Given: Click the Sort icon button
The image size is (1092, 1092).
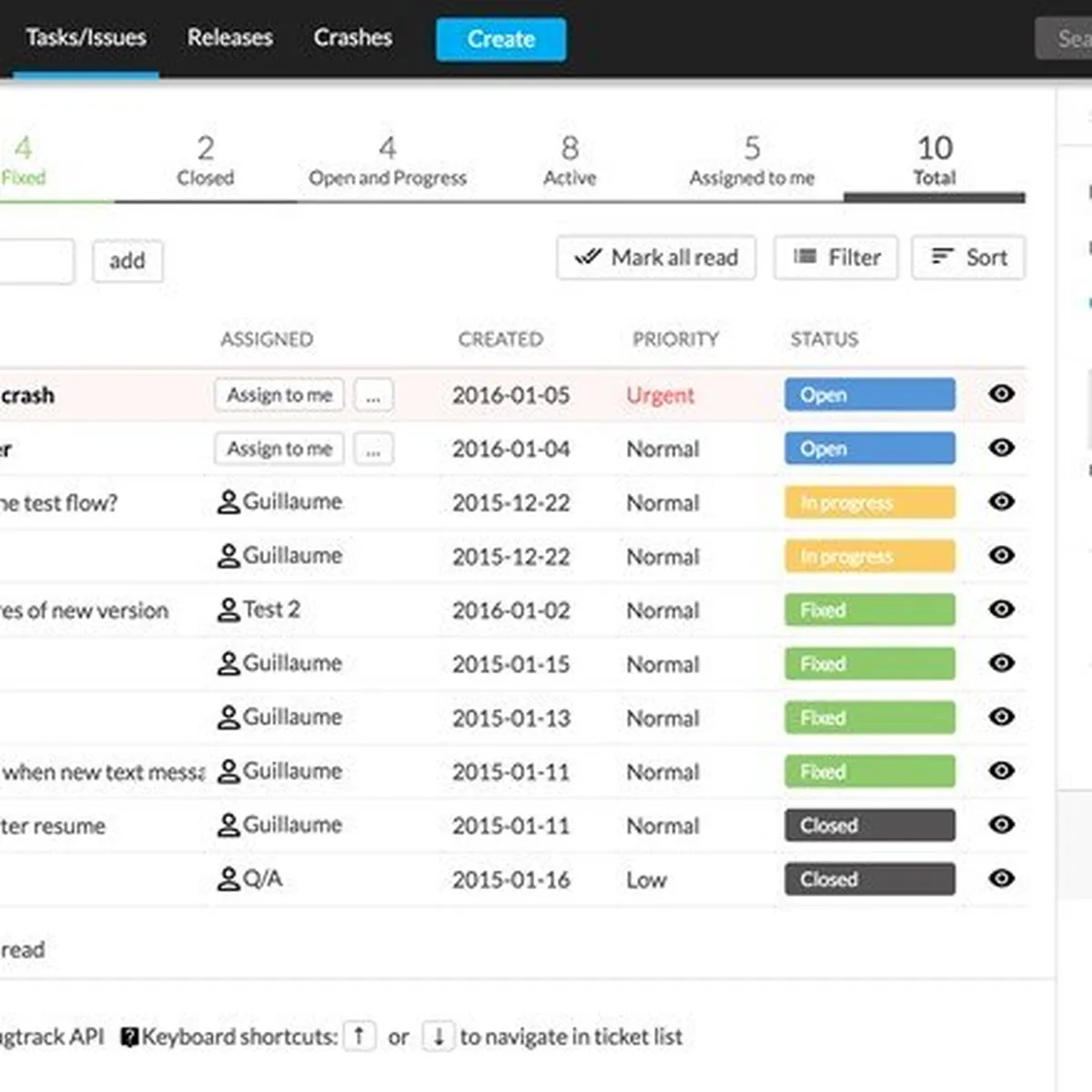Looking at the screenshot, I should pos(942,258).
